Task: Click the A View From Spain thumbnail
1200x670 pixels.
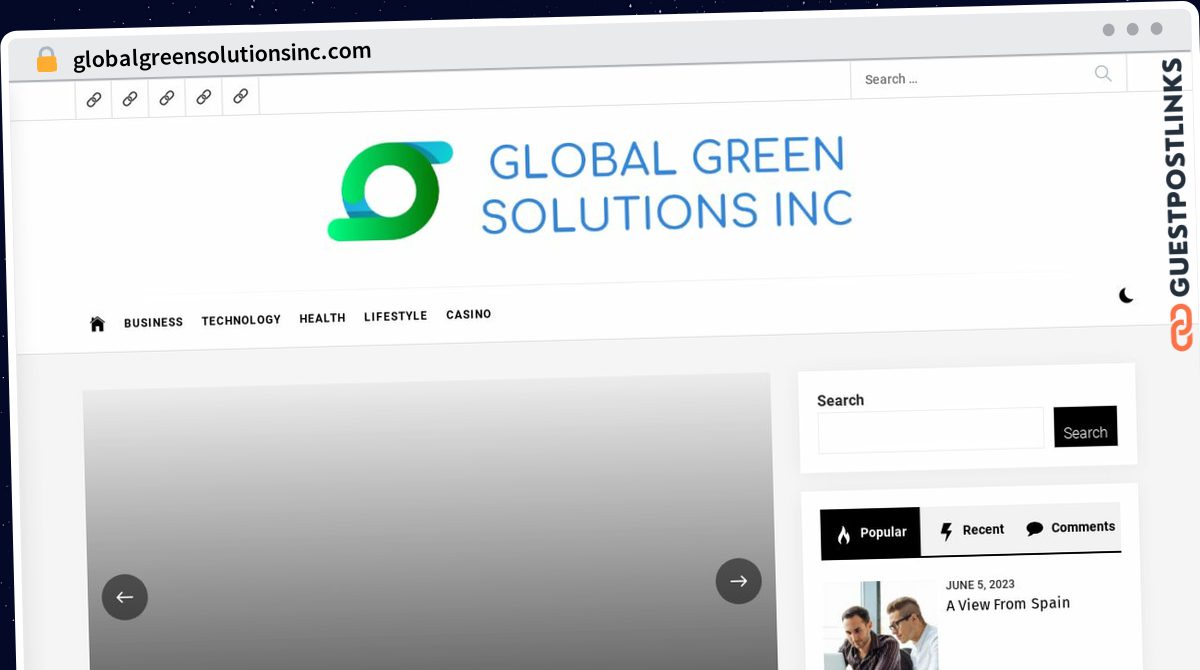Action: pyautogui.click(x=881, y=626)
